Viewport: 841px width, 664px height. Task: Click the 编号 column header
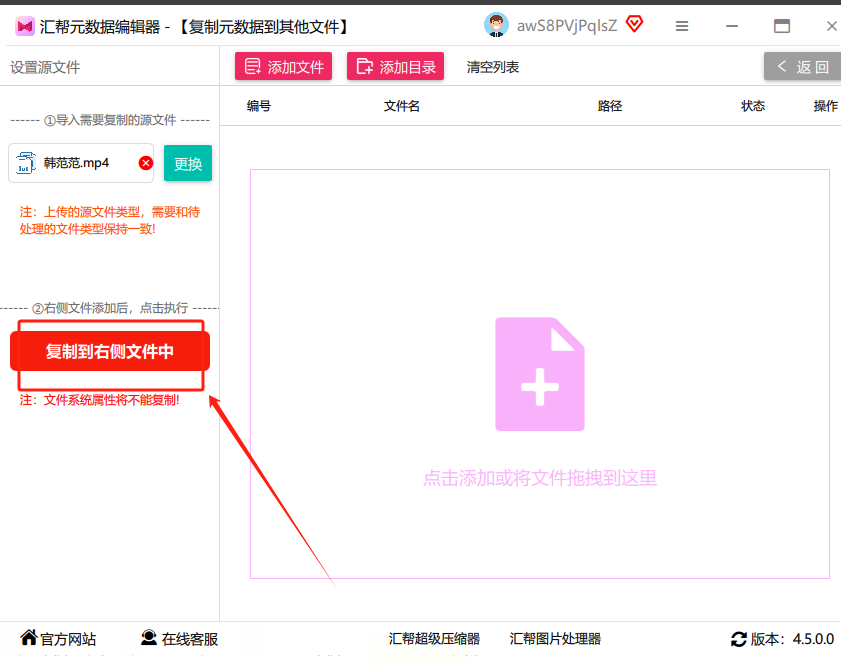tap(259, 106)
